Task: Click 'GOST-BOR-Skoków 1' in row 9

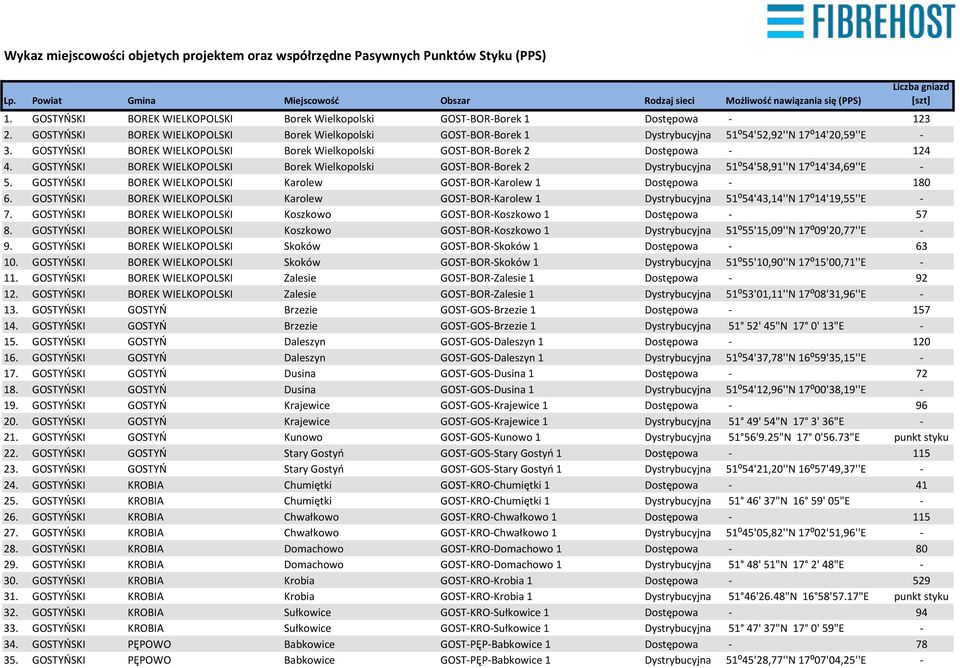Action: [489, 246]
